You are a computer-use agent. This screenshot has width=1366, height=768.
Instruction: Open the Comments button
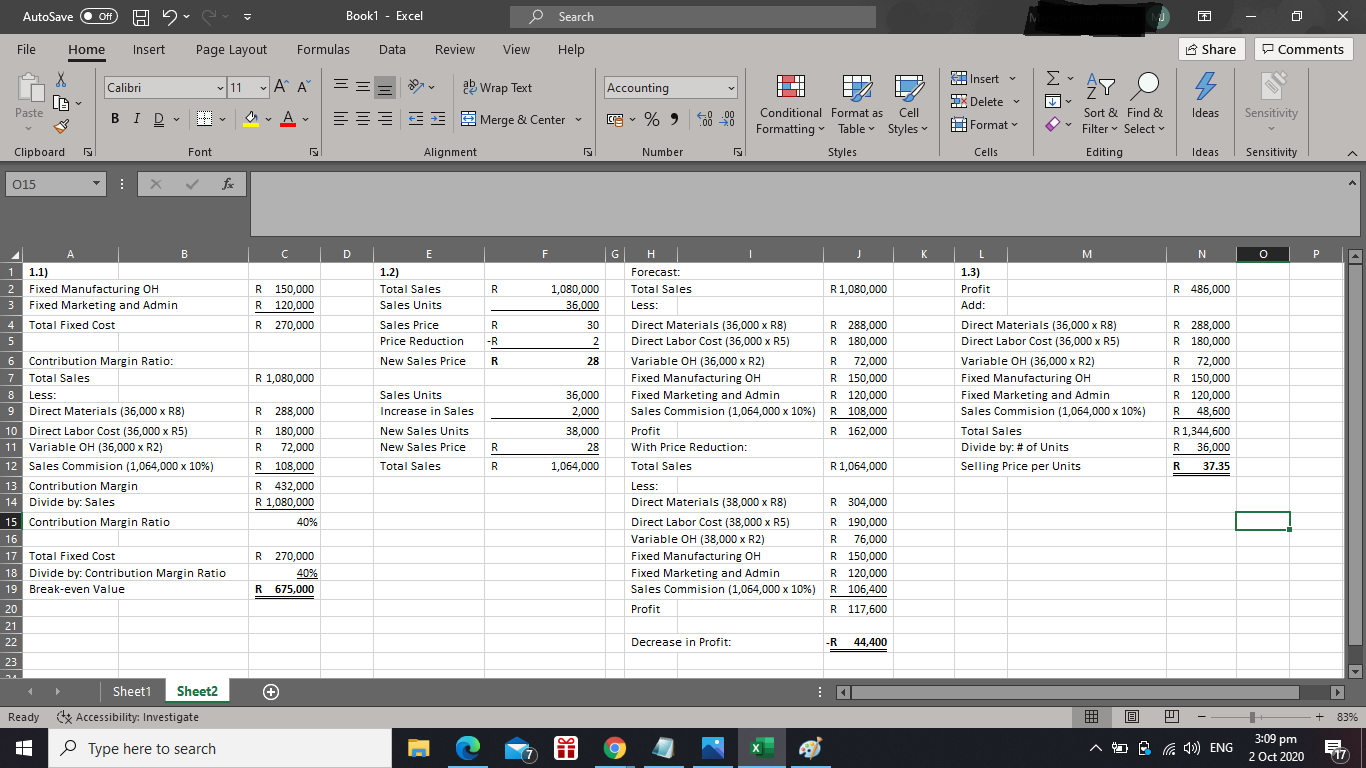(x=1303, y=49)
